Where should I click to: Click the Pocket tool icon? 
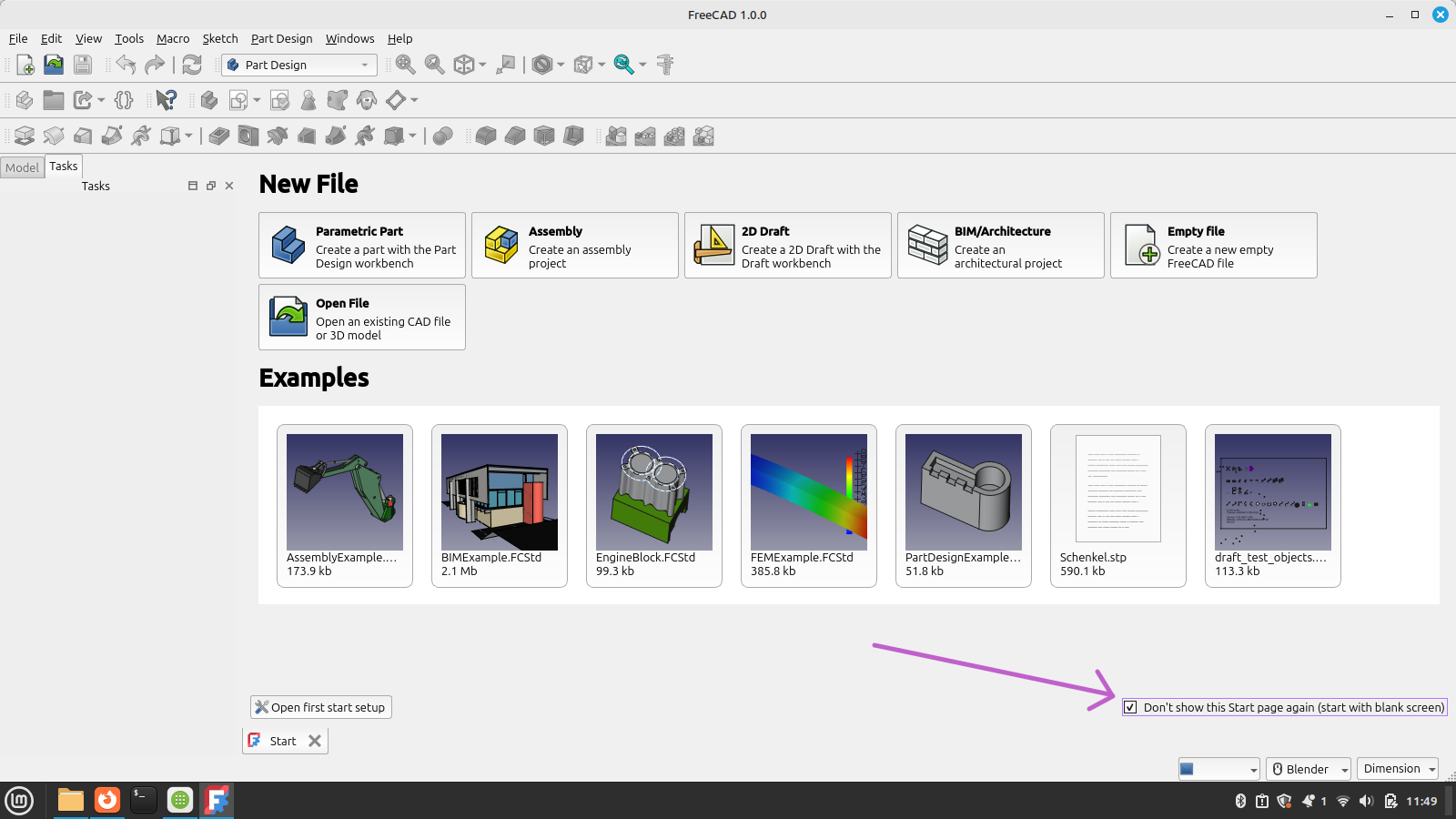click(x=218, y=136)
